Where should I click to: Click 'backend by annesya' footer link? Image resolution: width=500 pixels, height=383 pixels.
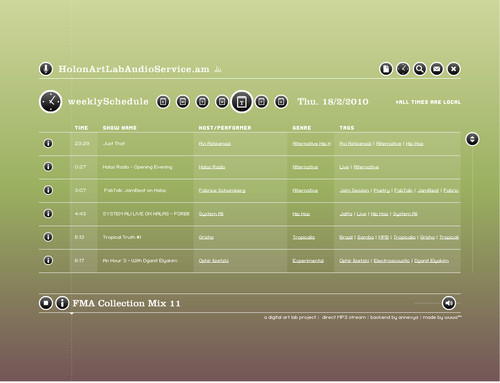(x=394, y=317)
